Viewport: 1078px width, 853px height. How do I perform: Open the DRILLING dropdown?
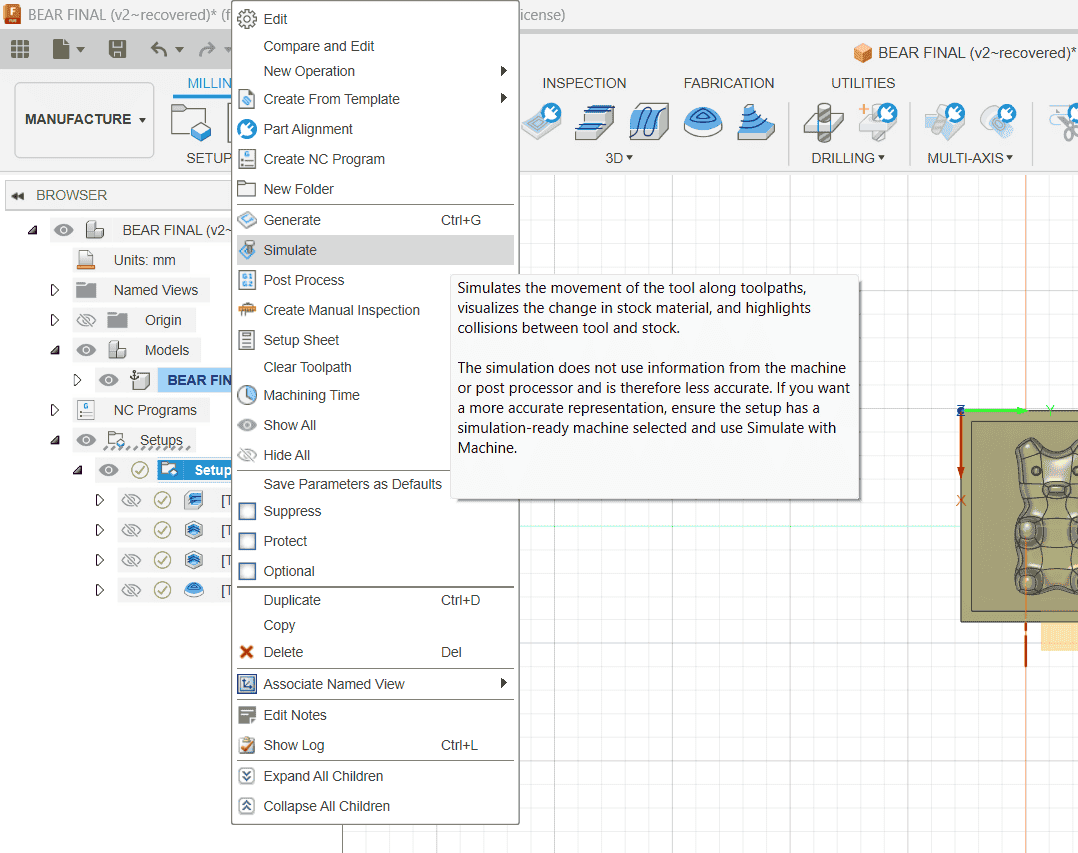[x=848, y=158]
